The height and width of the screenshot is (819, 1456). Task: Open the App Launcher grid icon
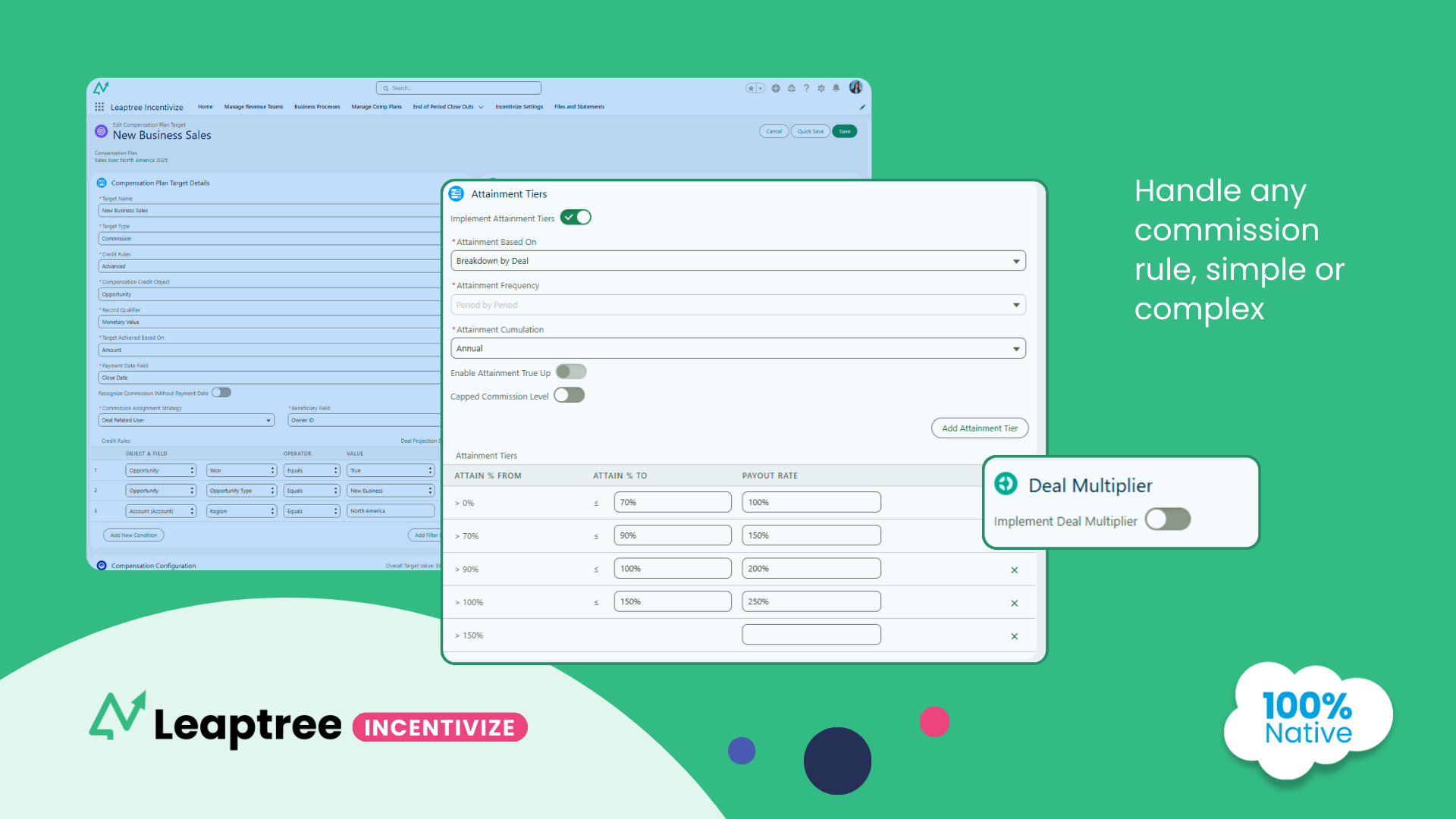(x=99, y=106)
